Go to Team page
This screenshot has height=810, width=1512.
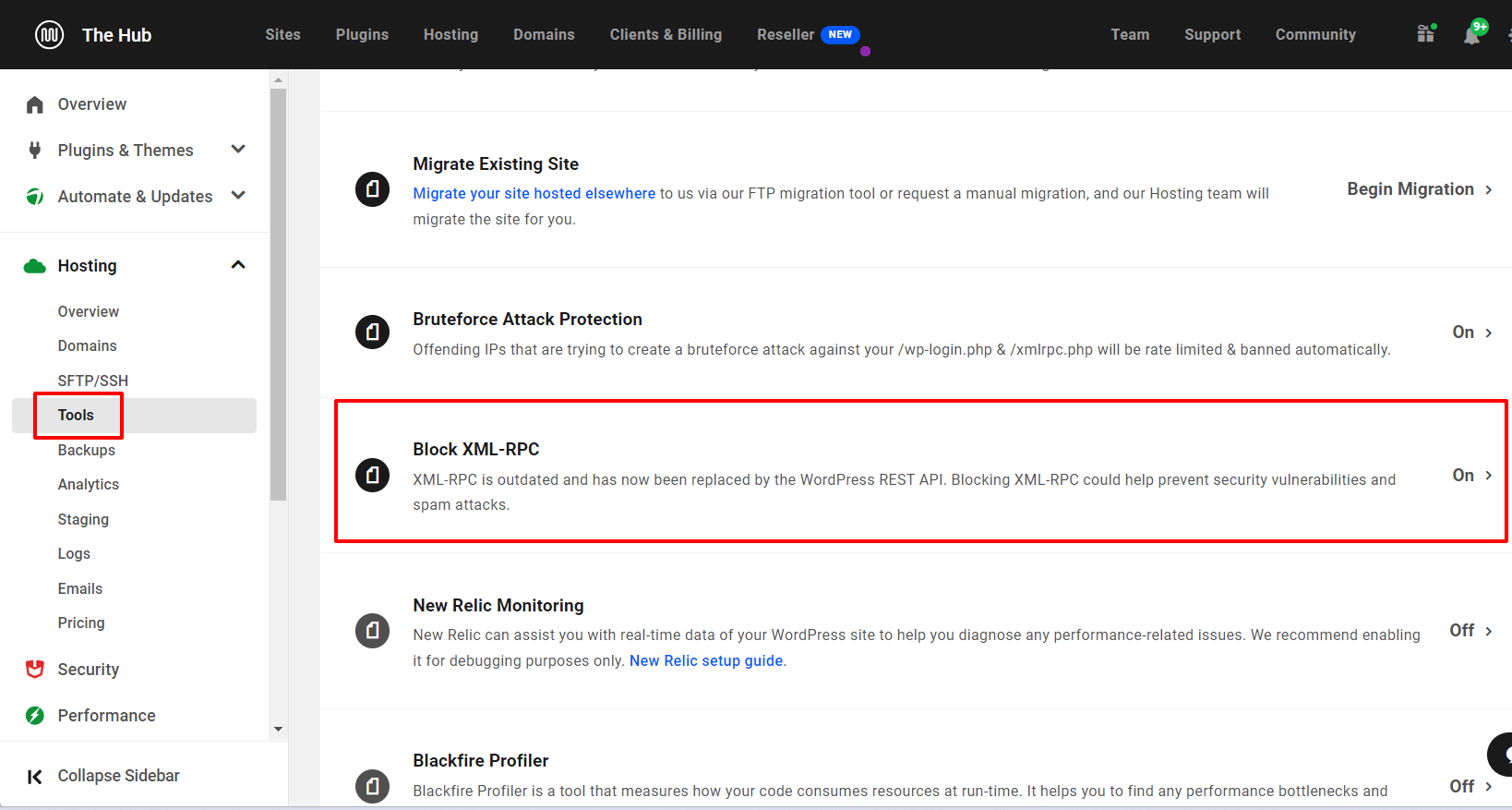coord(1130,34)
